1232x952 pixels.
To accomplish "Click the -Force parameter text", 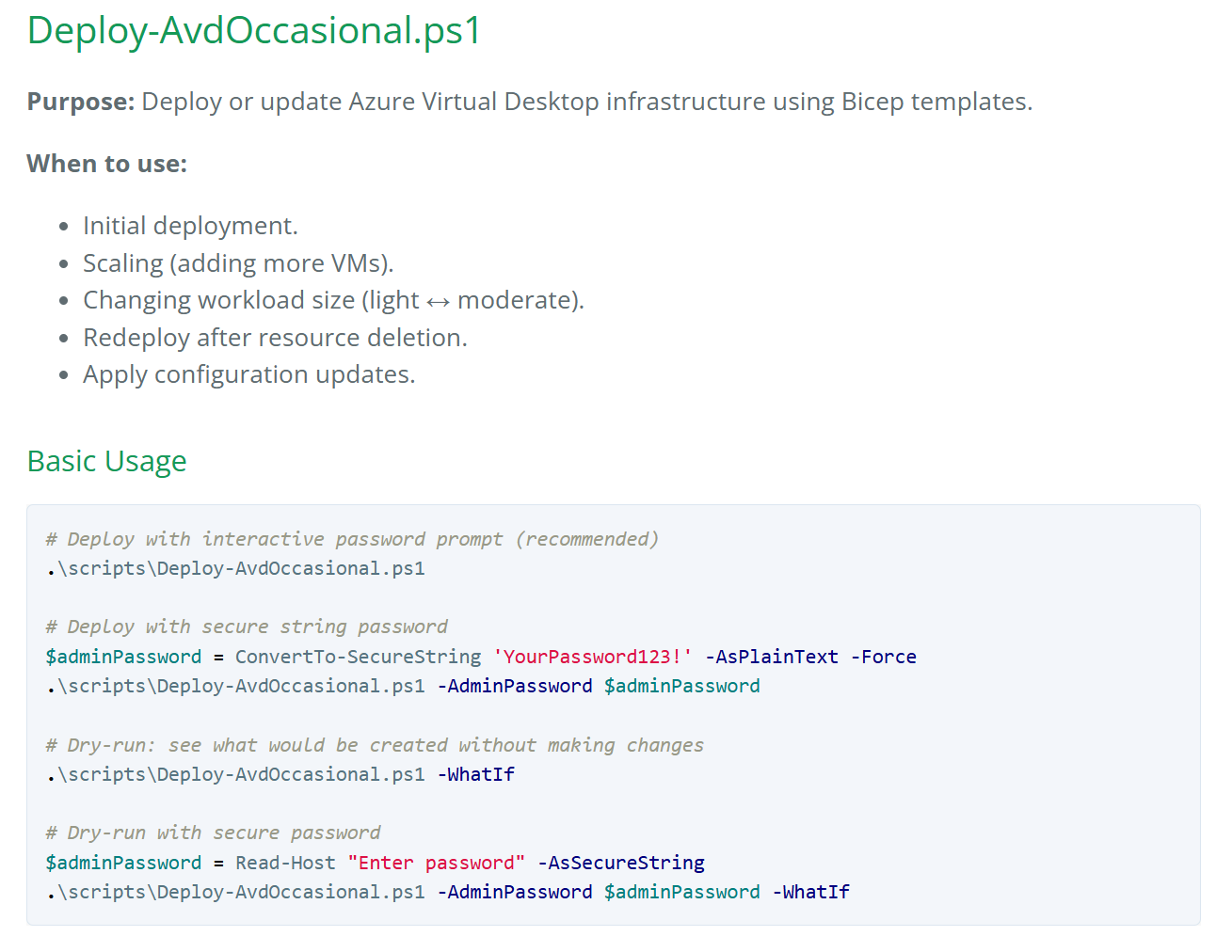I will point(884,656).
